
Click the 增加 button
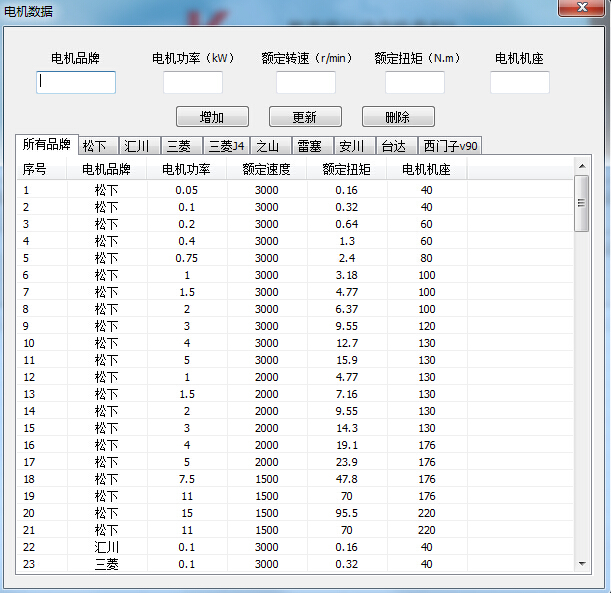click(212, 116)
